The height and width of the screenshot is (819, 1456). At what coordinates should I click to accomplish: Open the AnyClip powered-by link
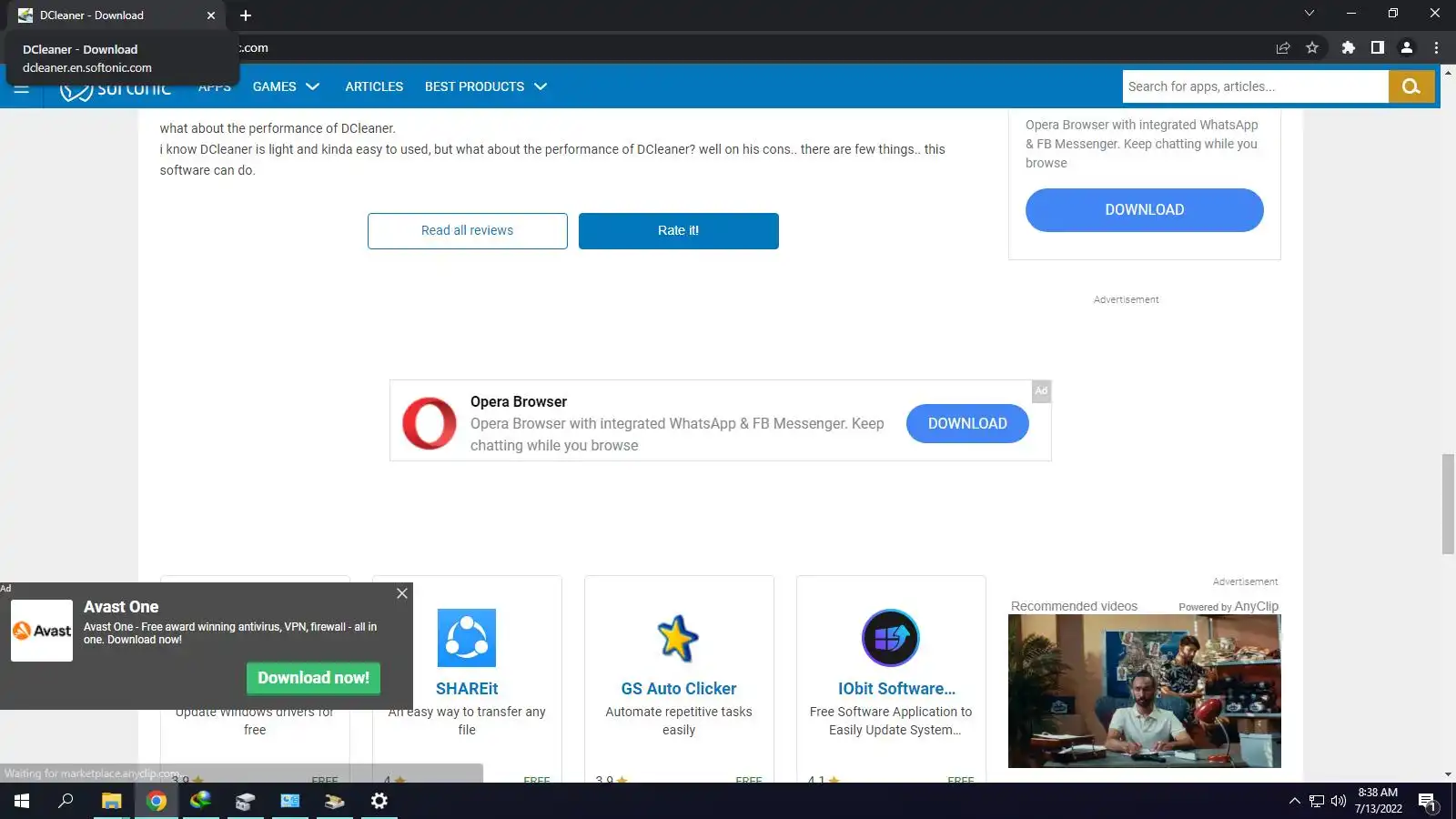1228,607
